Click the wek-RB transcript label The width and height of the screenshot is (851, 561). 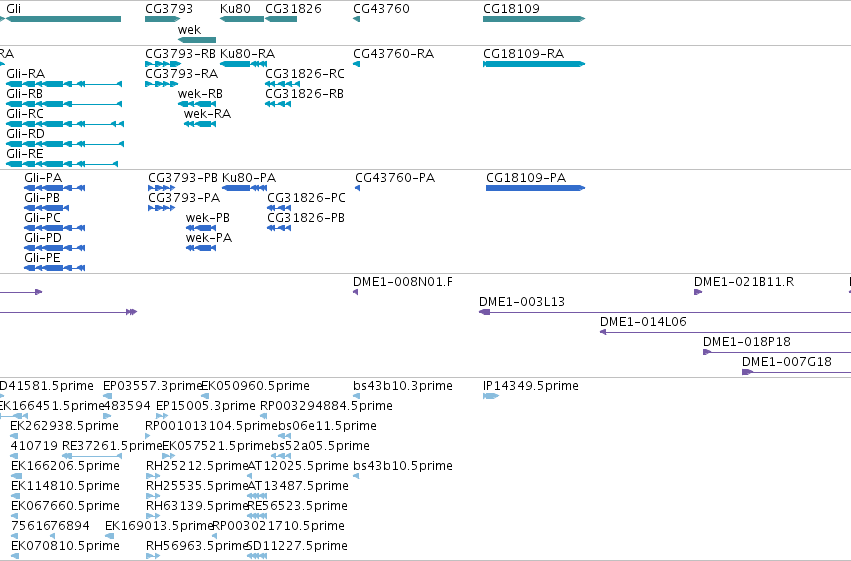200,94
